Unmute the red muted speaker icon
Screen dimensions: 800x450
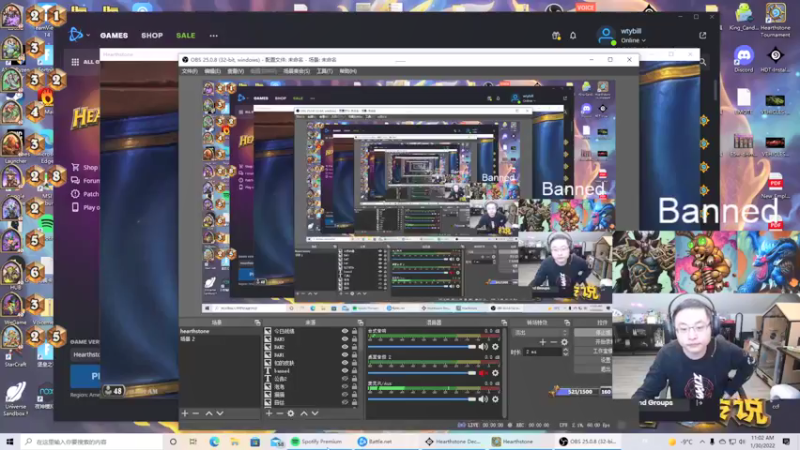[x=483, y=373]
